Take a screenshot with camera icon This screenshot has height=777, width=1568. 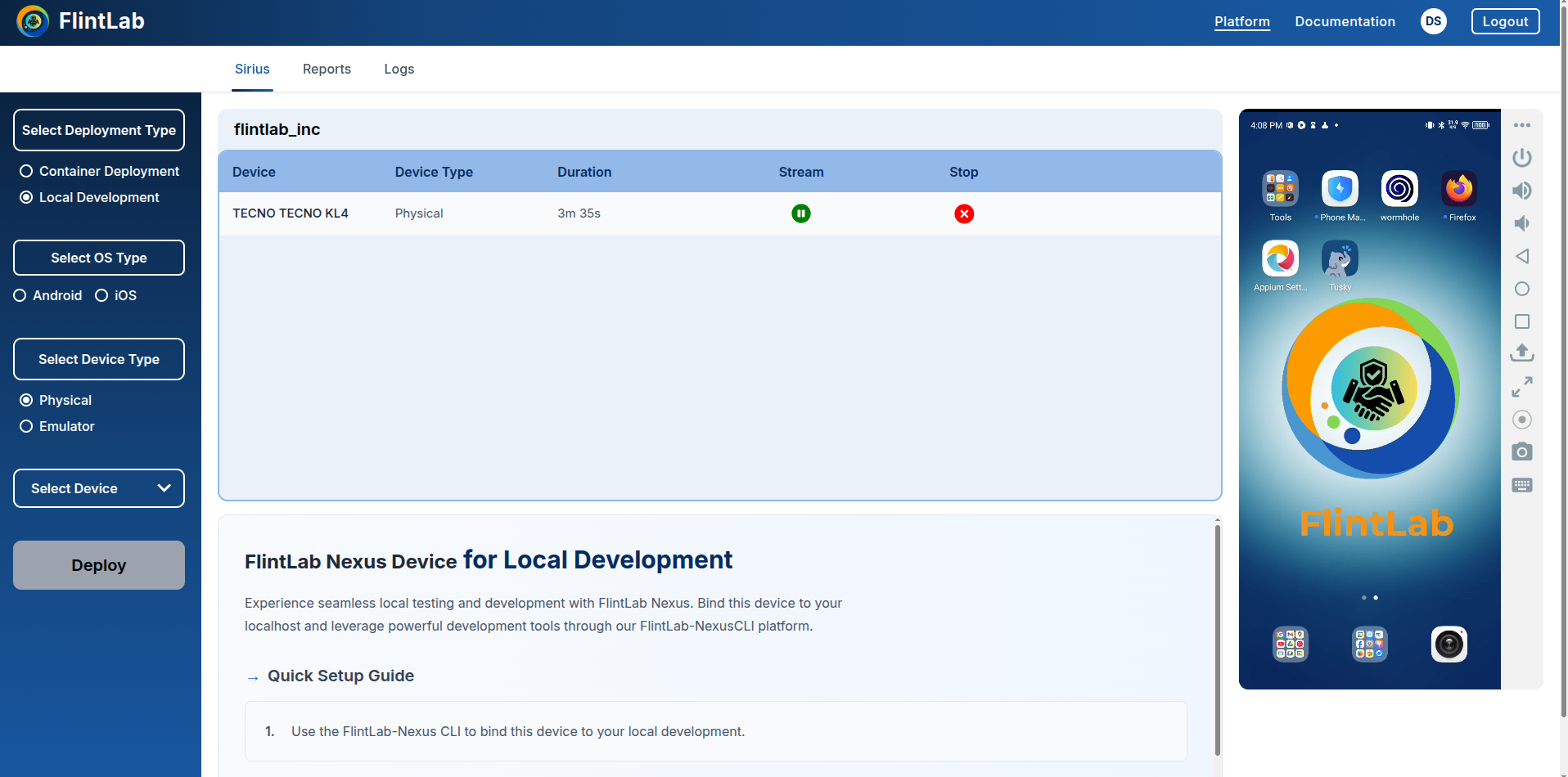[1522, 451]
